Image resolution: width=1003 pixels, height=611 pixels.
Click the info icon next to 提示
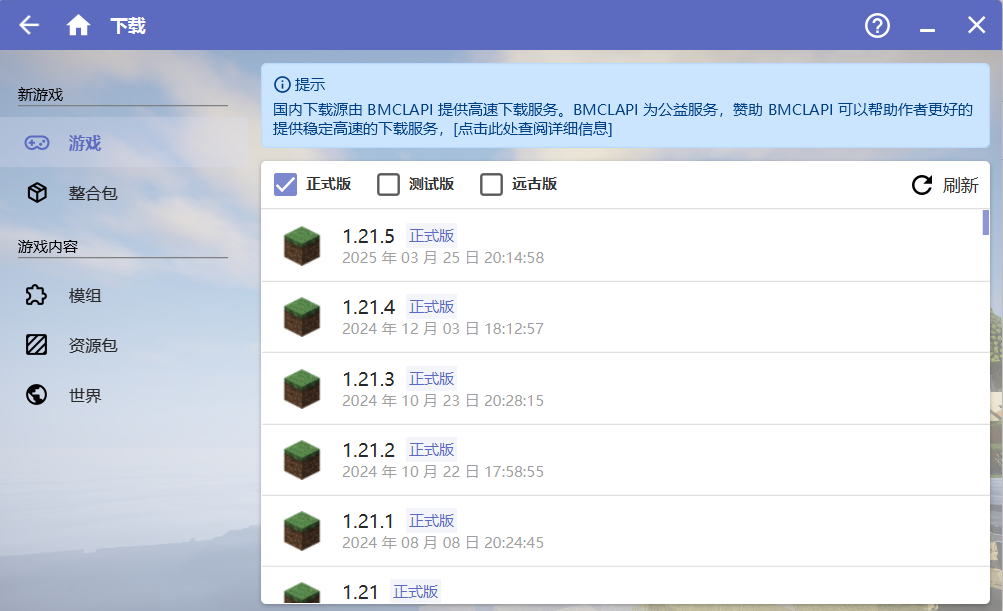281,84
